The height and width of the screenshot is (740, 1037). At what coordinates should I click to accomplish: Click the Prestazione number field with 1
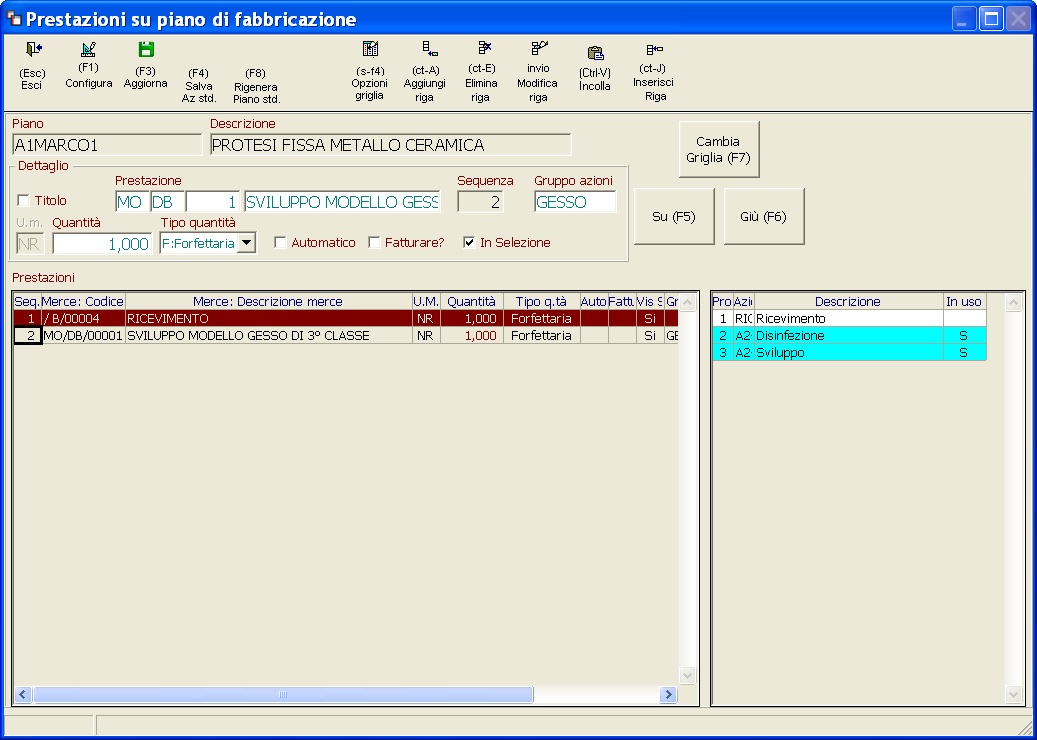212,202
